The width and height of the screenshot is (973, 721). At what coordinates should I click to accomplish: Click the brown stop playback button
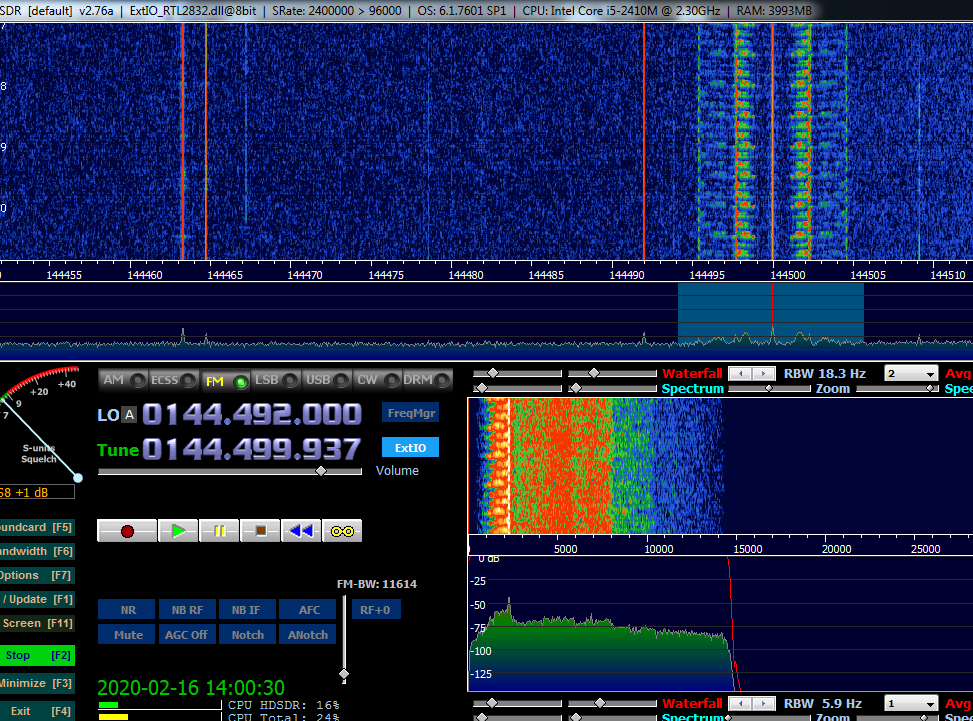point(260,531)
